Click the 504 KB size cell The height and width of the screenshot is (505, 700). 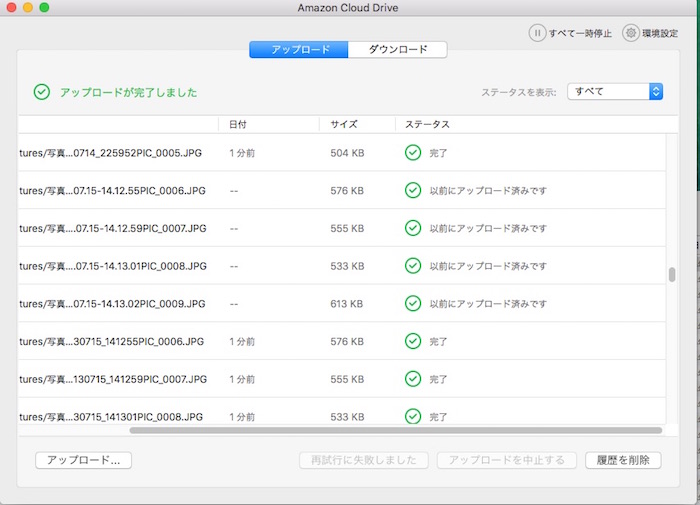pyautogui.click(x=347, y=153)
